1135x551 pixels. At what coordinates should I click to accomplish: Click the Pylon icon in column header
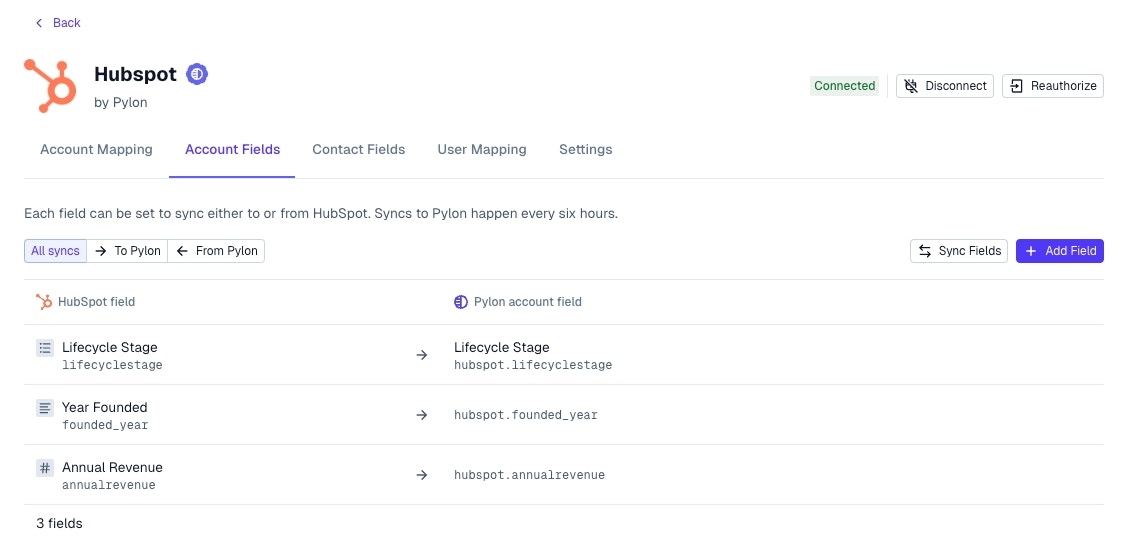pos(461,302)
